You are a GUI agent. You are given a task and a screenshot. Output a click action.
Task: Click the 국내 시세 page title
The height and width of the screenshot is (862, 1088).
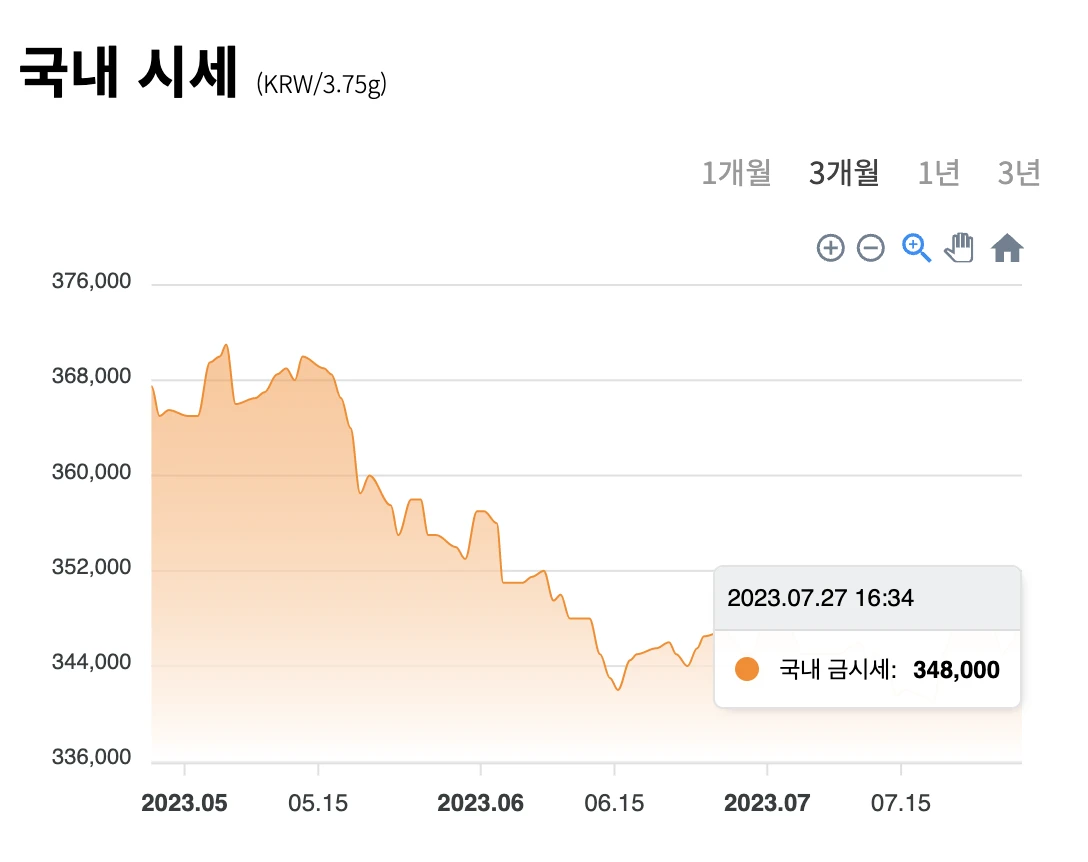point(128,68)
